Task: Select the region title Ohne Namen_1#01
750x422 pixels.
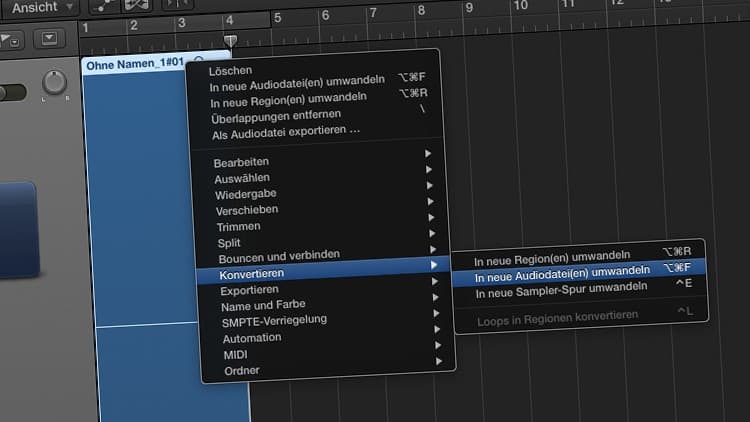Action: pos(135,63)
